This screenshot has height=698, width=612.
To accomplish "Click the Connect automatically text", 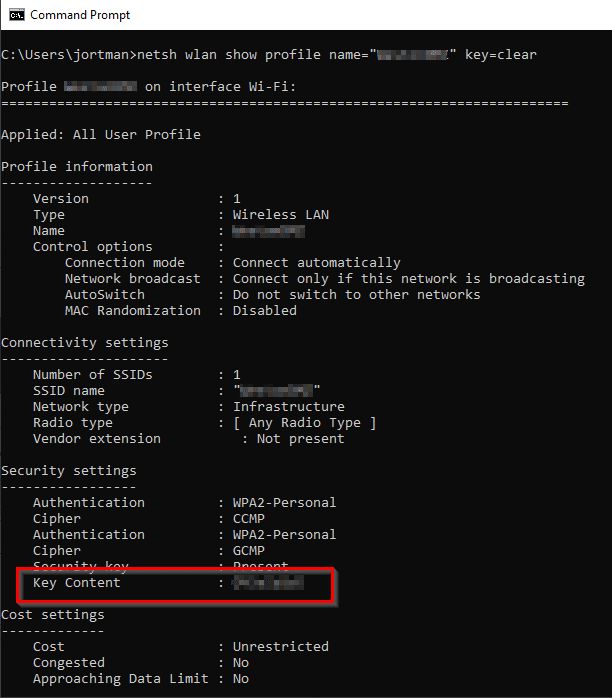I will click(316, 263).
